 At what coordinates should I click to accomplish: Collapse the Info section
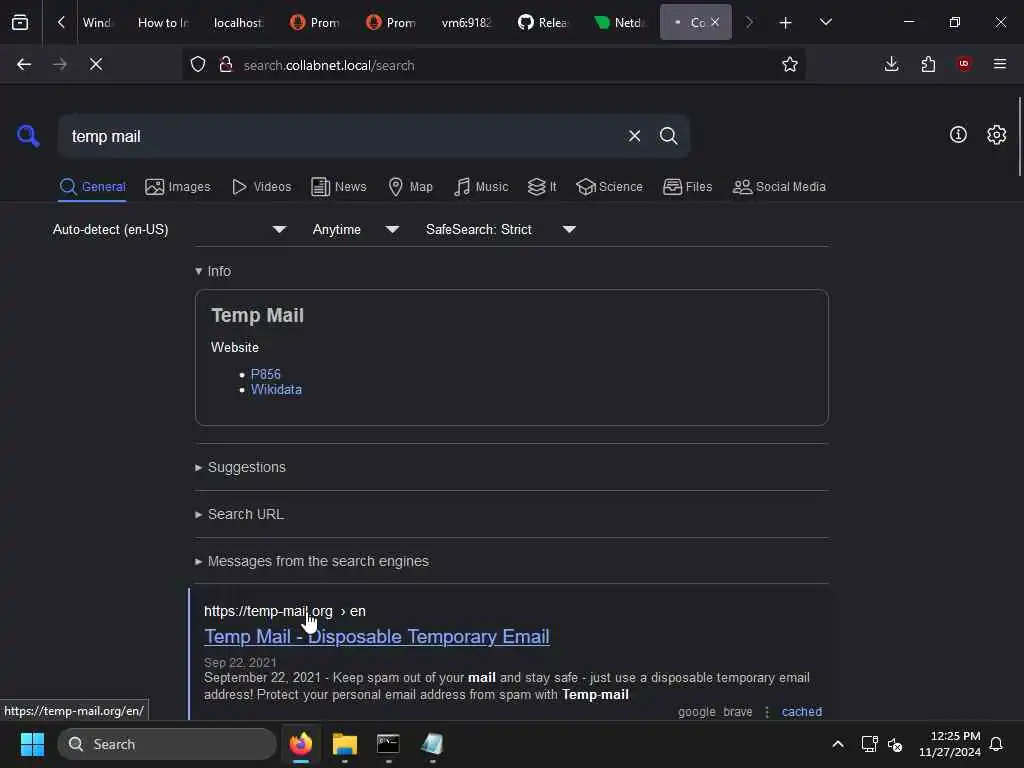214,271
